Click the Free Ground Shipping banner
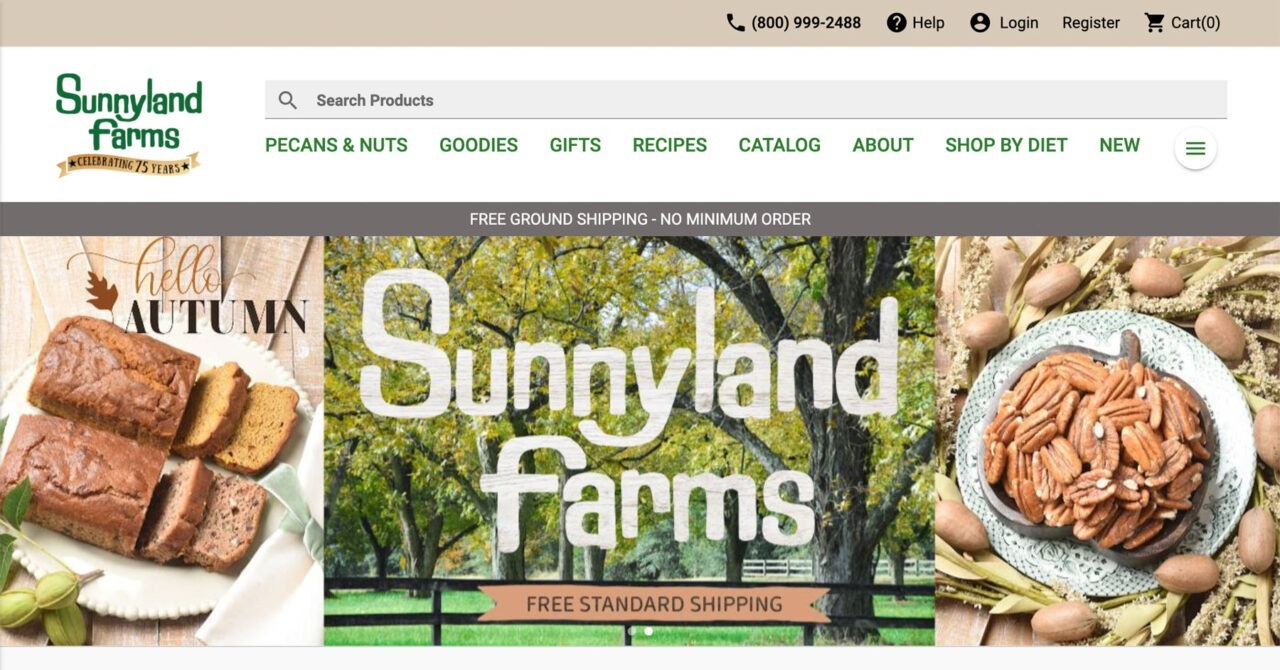 click(640, 219)
